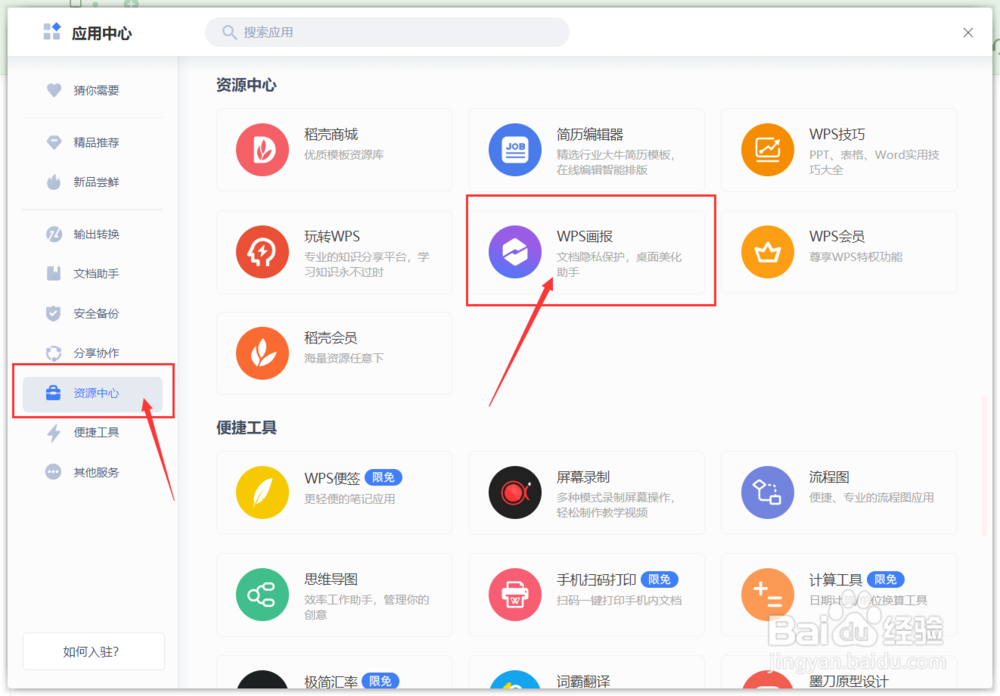Open the 极简汇率 app title
The width and height of the screenshot is (1000, 696).
pyautogui.click(x=331, y=681)
